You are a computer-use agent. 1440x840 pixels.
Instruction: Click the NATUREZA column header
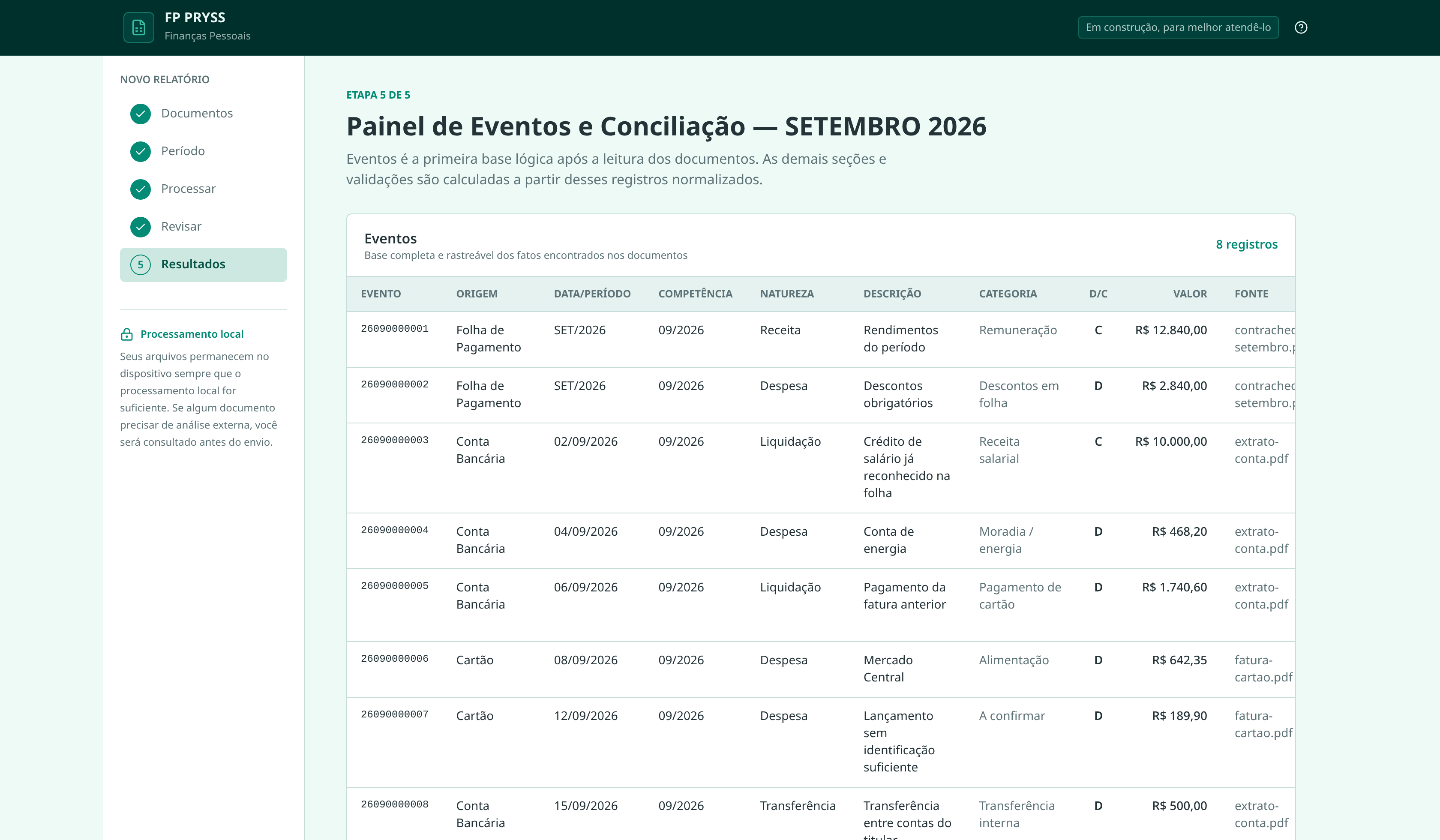point(787,294)
